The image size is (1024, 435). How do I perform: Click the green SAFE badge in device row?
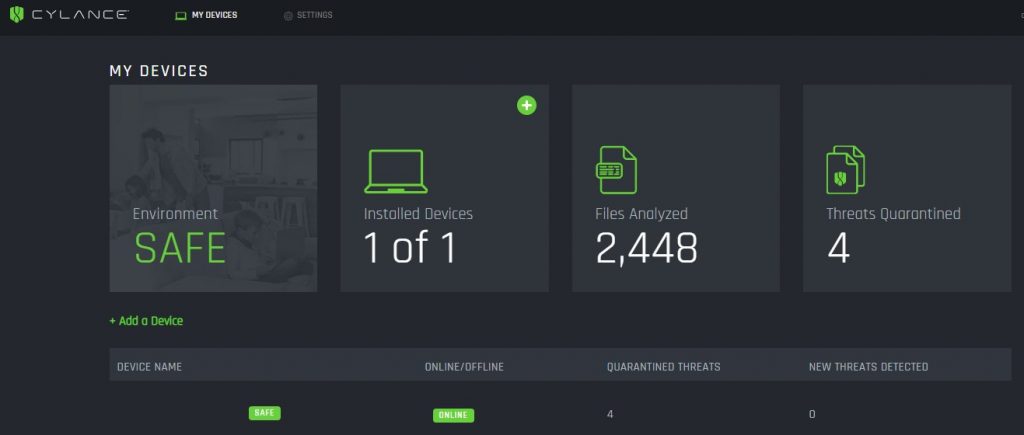point(264,413)
